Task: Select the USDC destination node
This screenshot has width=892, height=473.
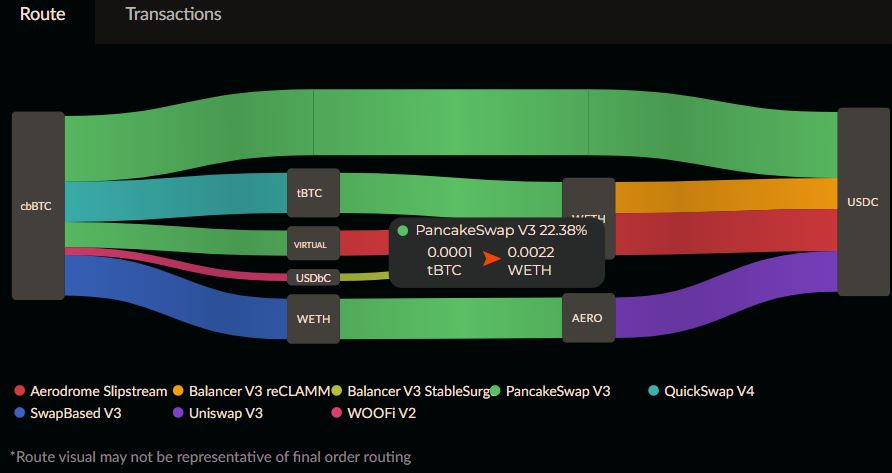Action: 864,202
